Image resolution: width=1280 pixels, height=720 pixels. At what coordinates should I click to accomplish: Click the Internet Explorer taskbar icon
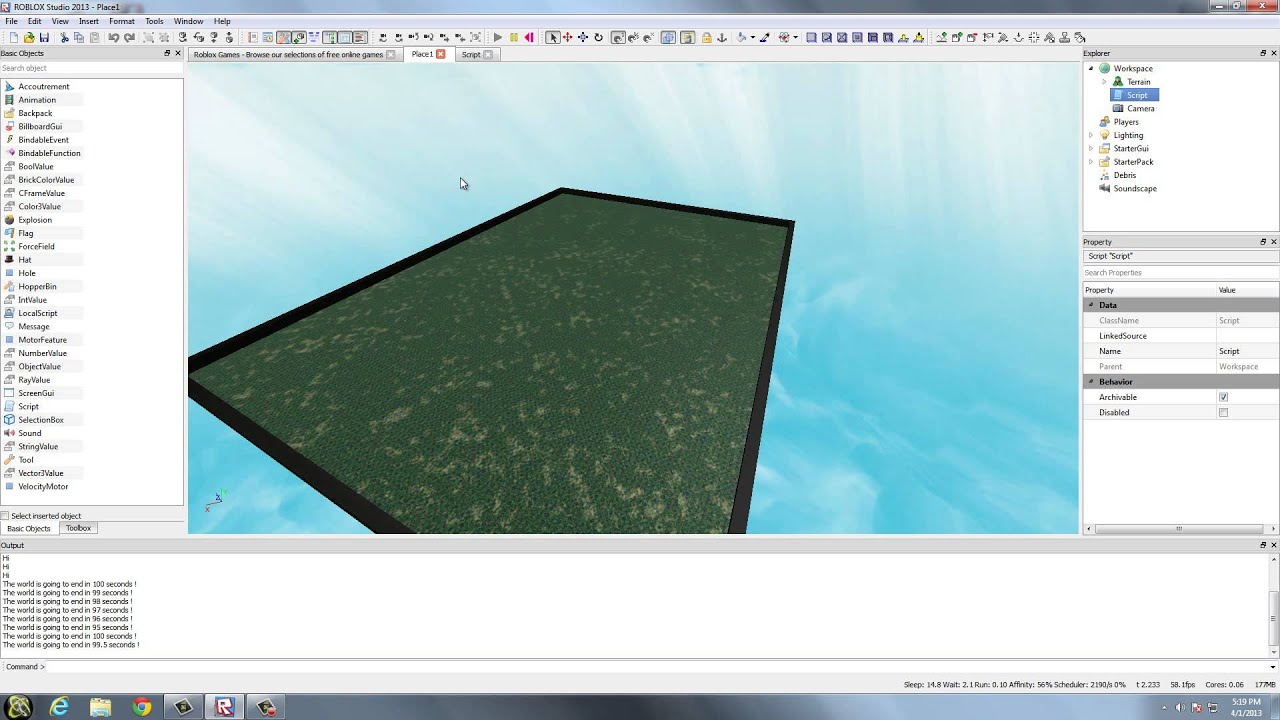(60, 707)
